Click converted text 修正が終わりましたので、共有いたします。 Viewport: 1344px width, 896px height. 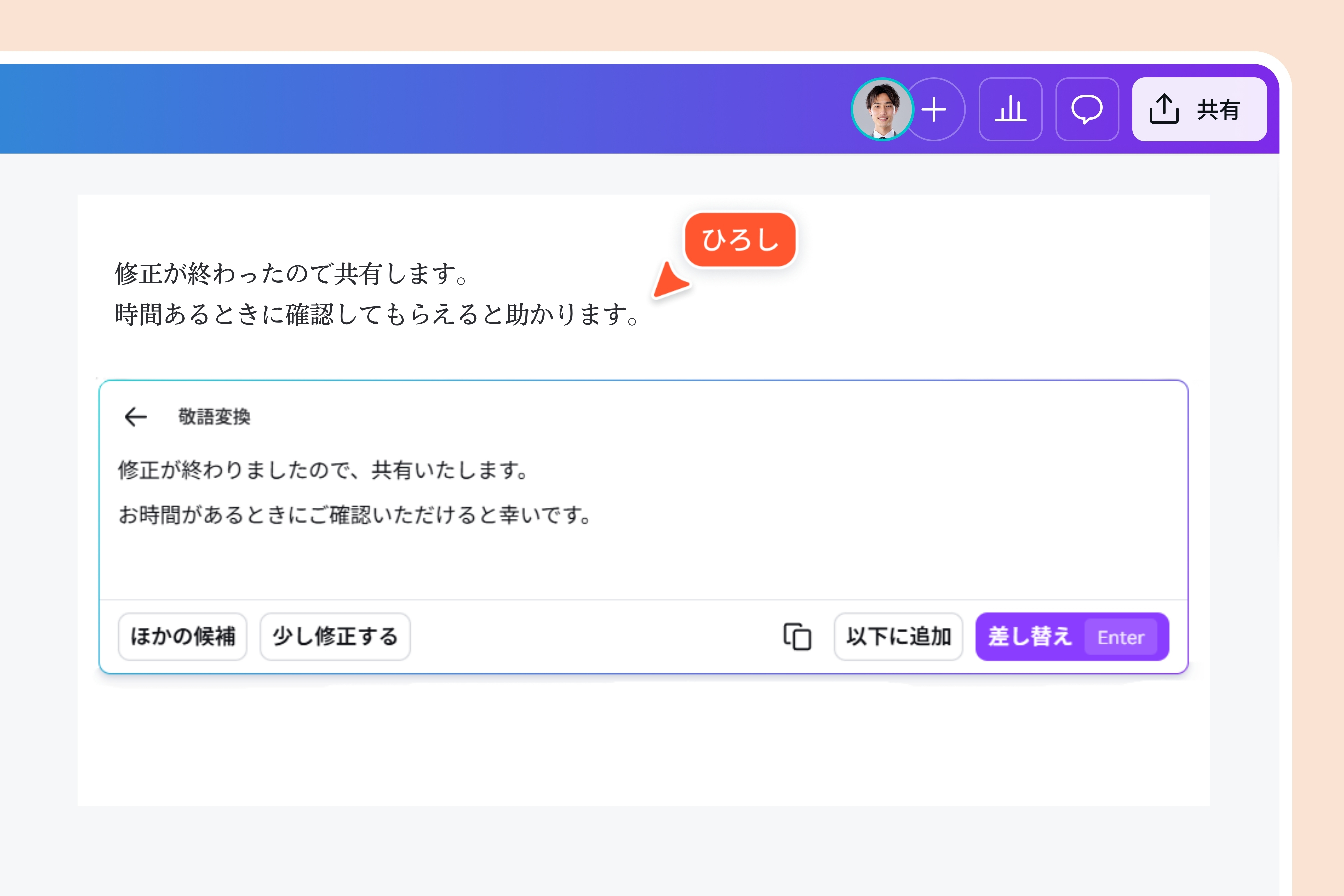point(323,470)
